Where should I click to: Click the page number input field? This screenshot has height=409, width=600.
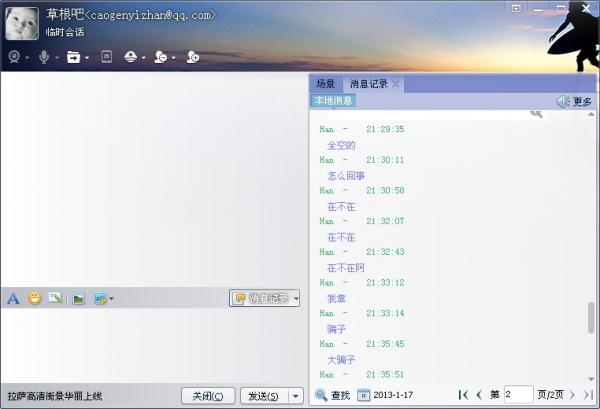click(x=518, y=394)
